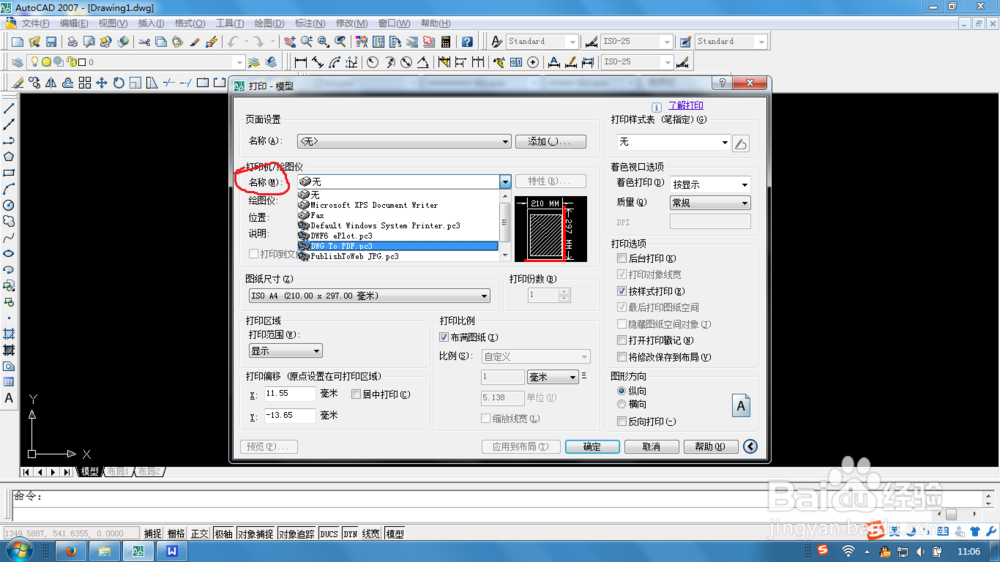Viewport: 1000px width, 562px height.
Task: Open the Layer Properties Manager icon
Action: point(17,62)
